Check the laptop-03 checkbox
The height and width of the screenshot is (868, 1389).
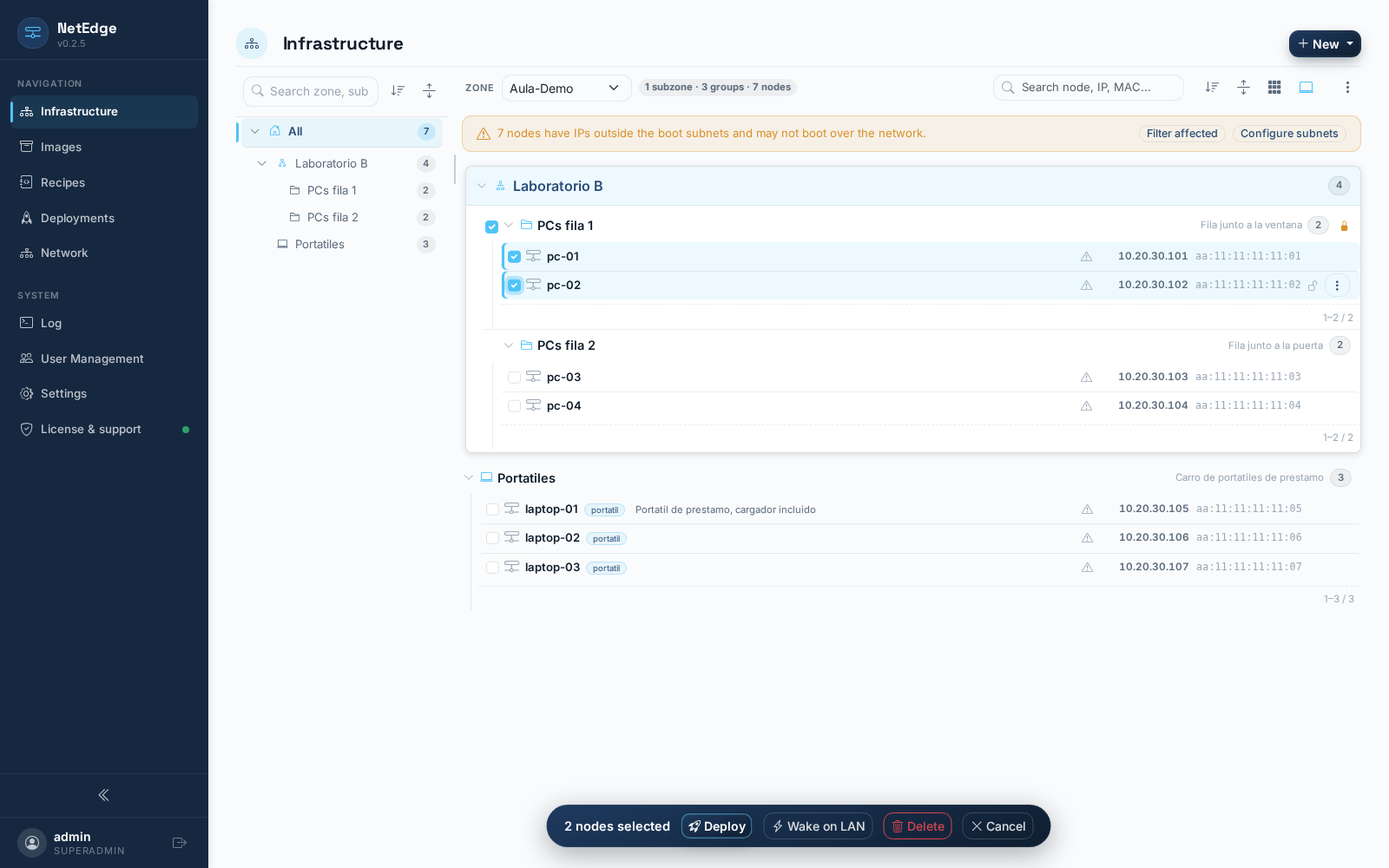coord(492,568)
